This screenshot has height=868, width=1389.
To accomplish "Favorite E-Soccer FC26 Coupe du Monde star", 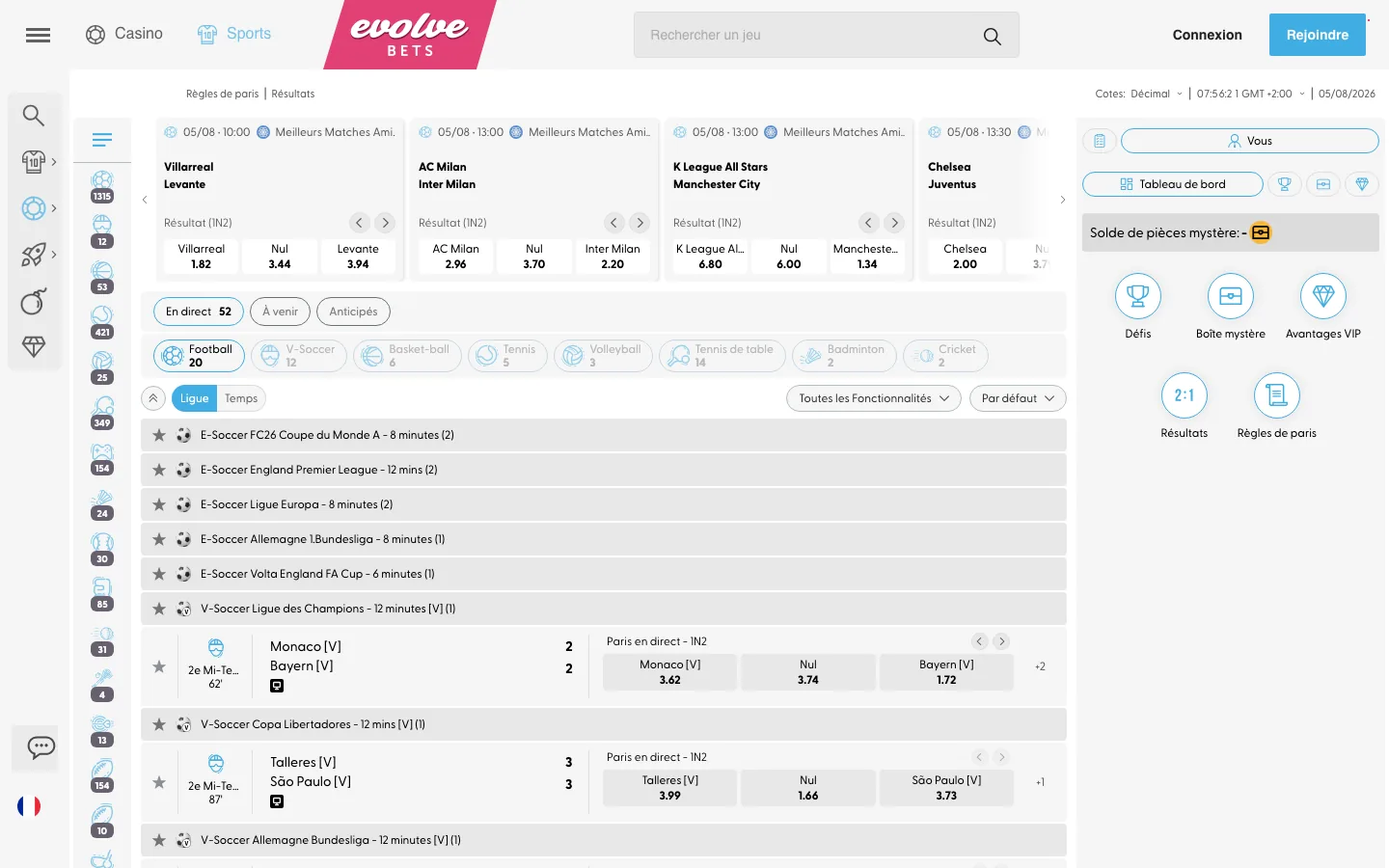I will pyautogui.click(x=159, y=435).
